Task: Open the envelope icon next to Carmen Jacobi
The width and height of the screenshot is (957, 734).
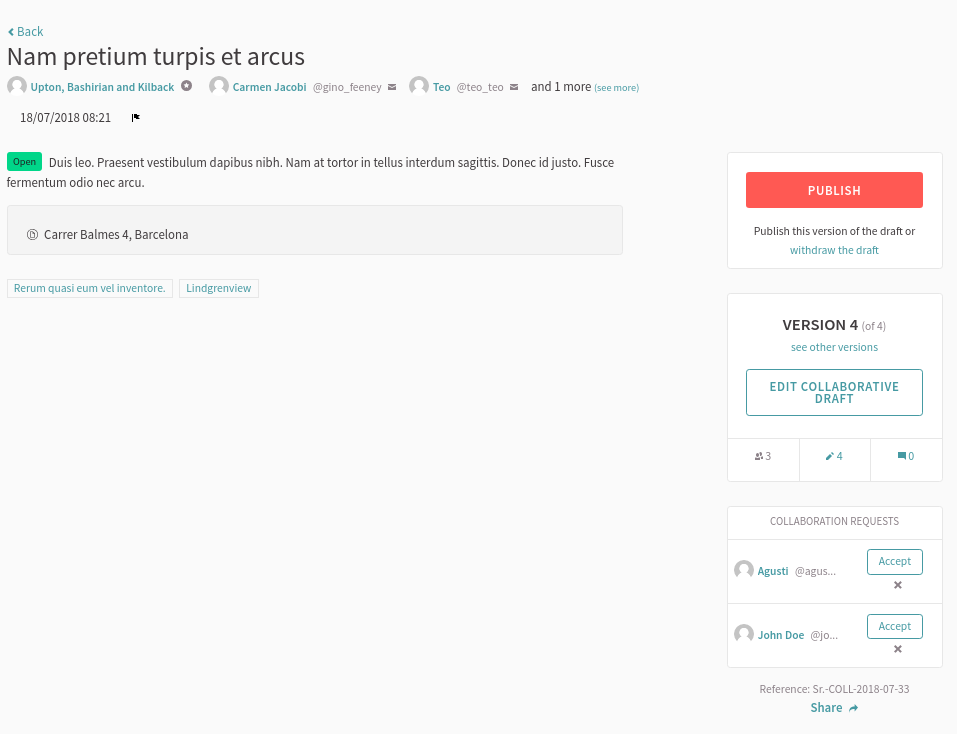Action: [391, 86]
